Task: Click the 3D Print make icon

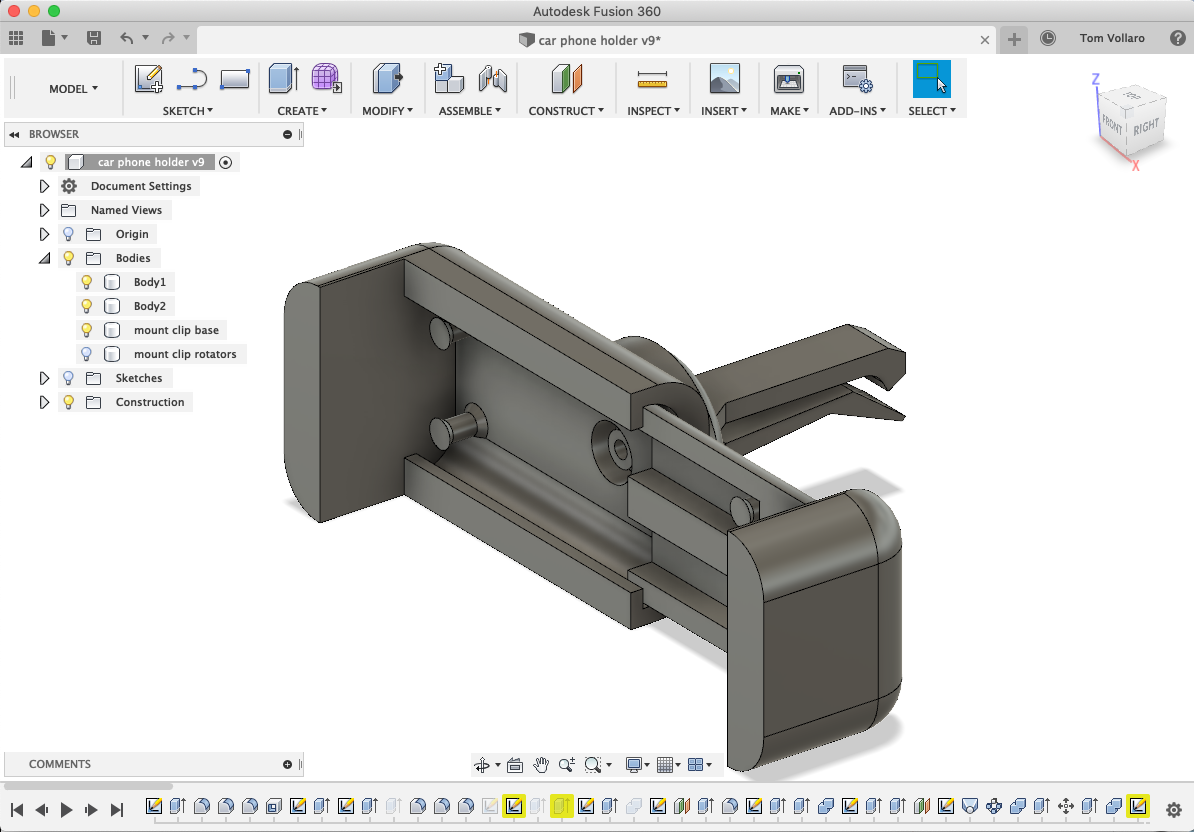Action: tap(788, 78)
